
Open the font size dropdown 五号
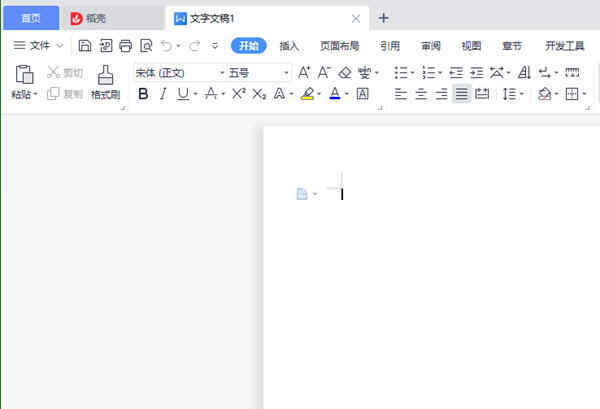(259, 72)
